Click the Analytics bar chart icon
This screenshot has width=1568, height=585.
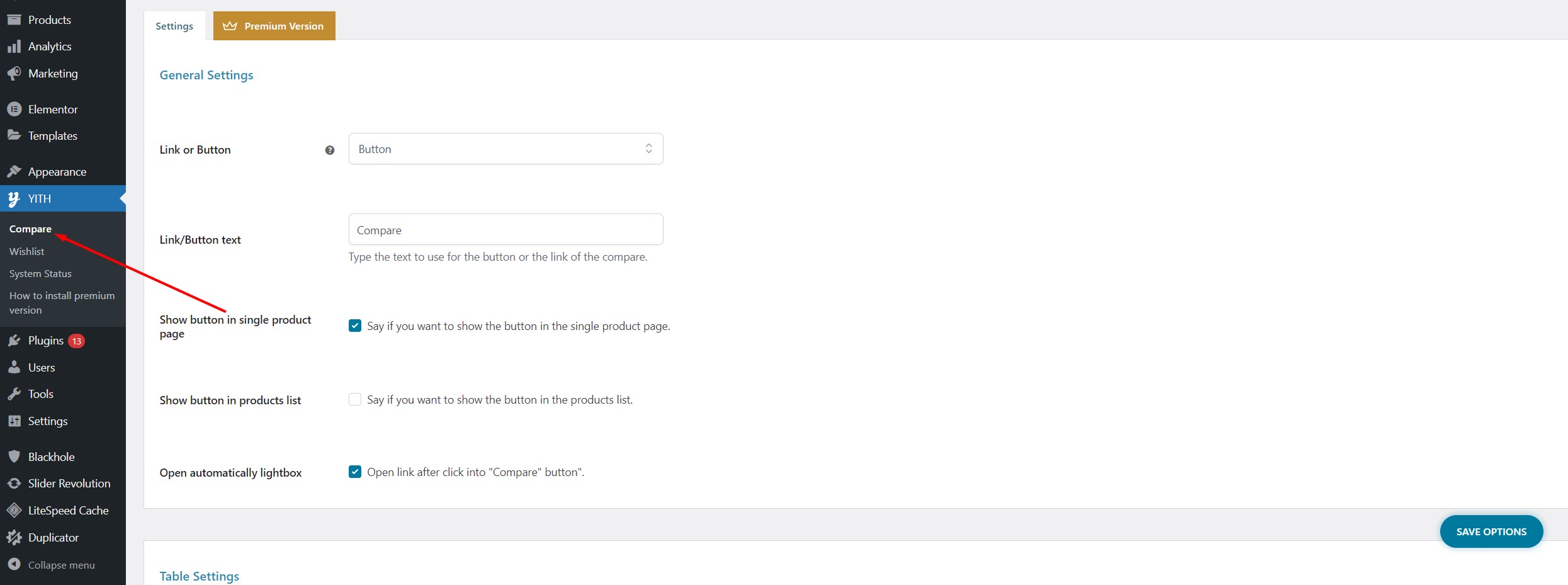(14, 47)
